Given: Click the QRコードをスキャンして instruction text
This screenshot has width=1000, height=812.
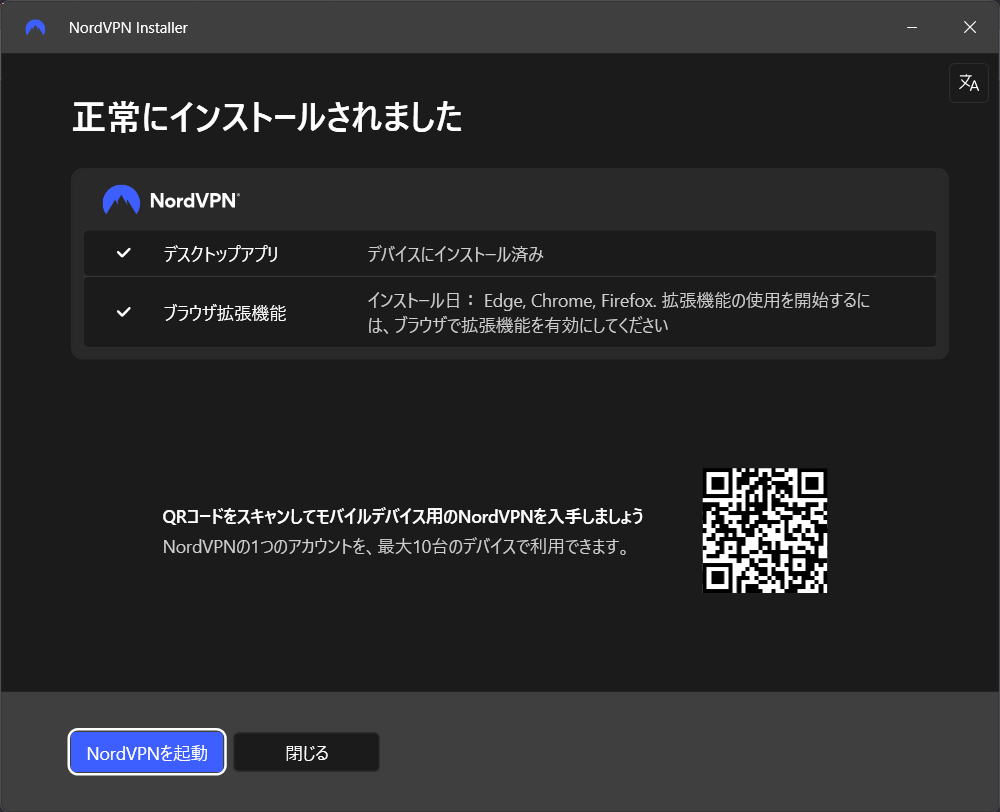Looking at the screenshot, I should pyautogui.click(x=404, y=515).
